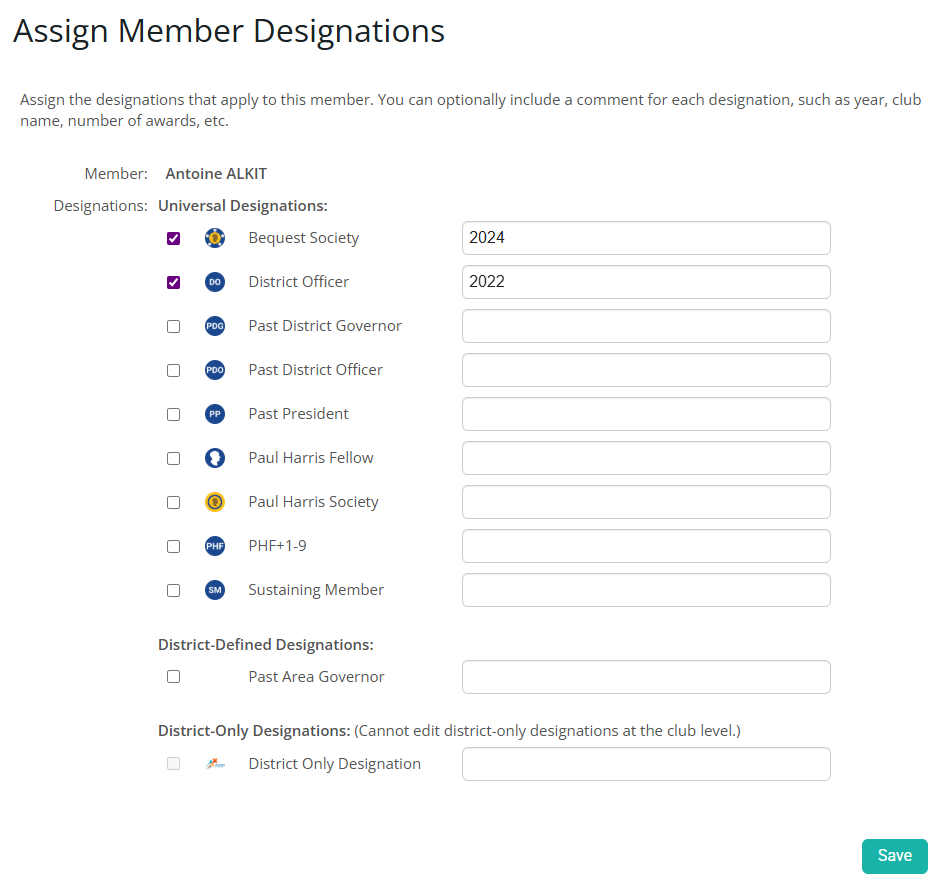The image size is (946, 885).
Task: Click the PHF+1-9 badge icon
Action: click(215, 546)
